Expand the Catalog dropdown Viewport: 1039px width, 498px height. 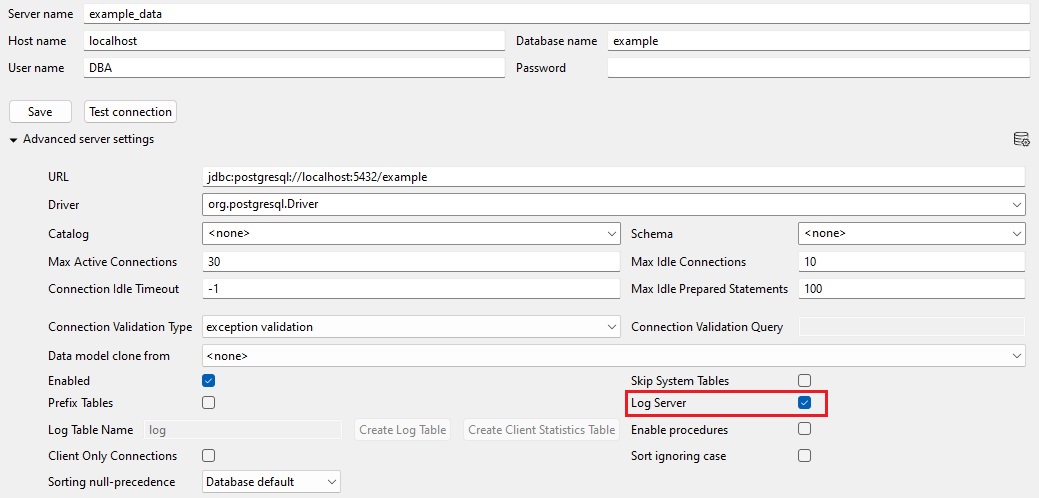coord(411,234)
